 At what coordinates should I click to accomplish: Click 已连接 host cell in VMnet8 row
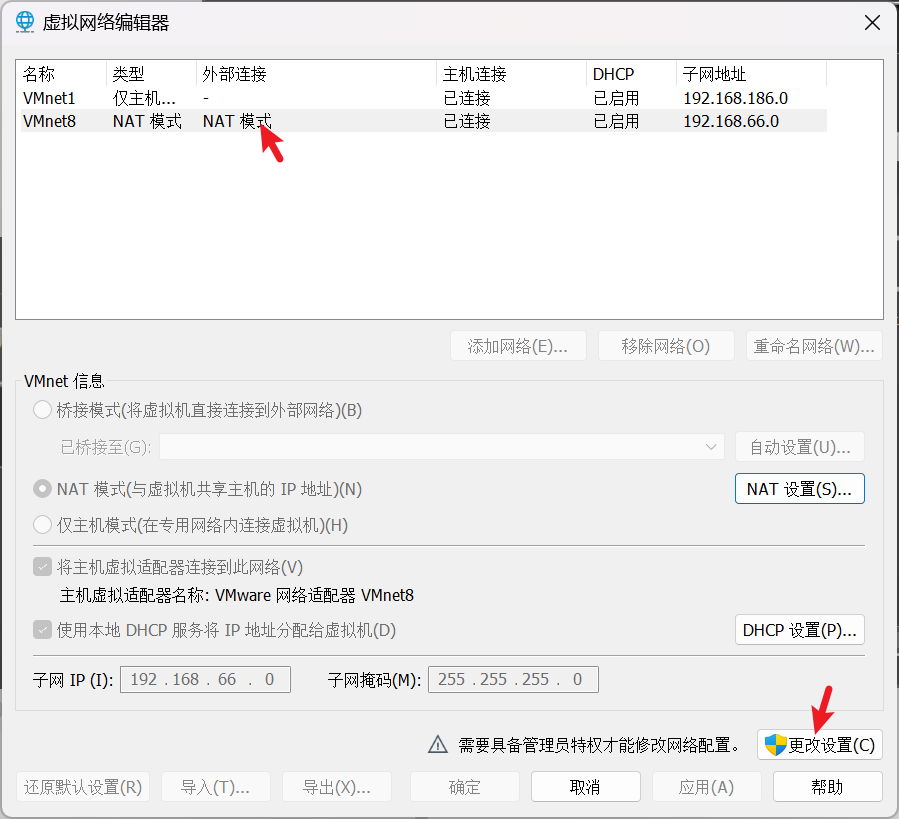click(467, 121)
